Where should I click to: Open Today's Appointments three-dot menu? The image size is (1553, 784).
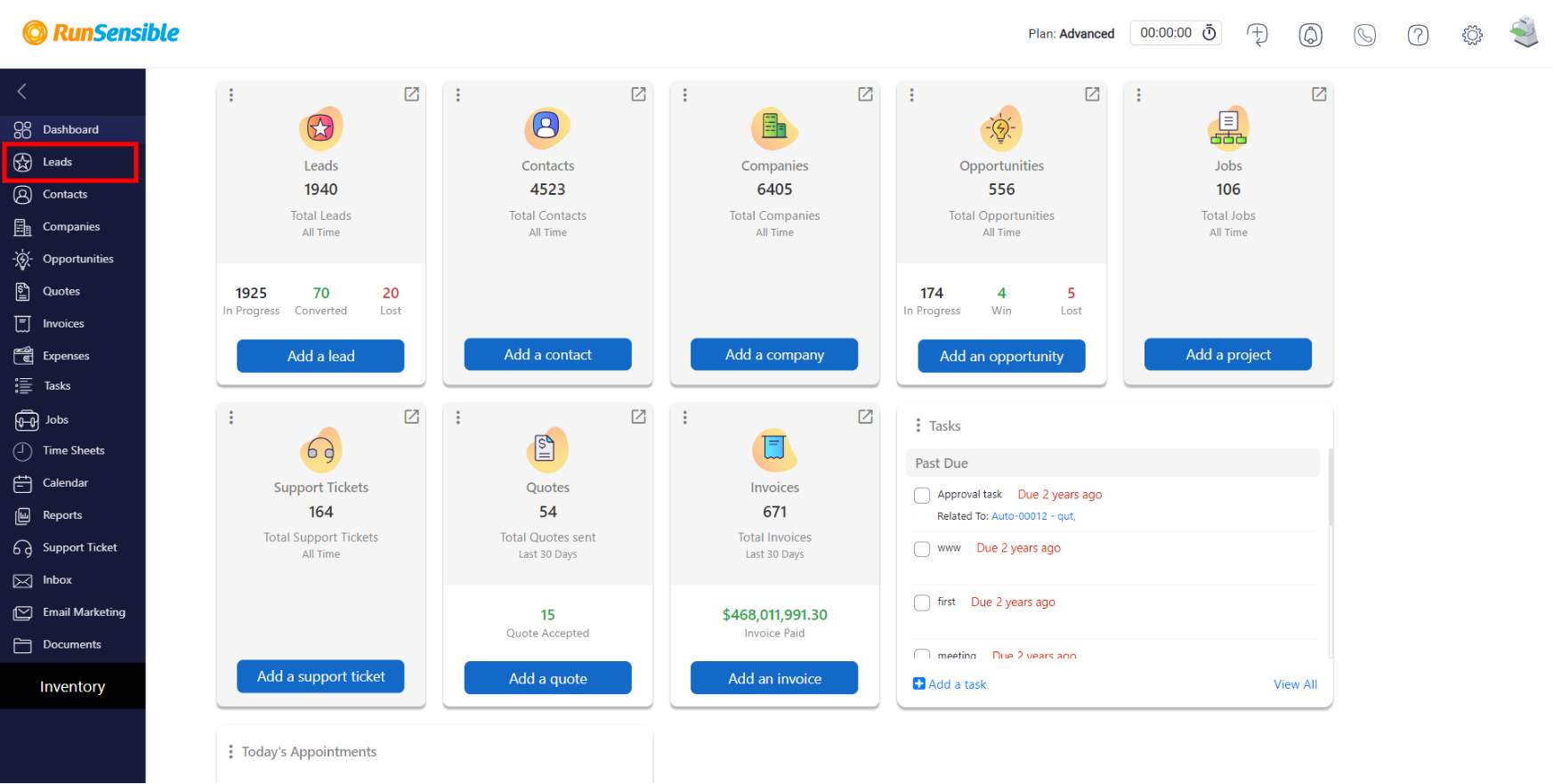tap(231, 752)
